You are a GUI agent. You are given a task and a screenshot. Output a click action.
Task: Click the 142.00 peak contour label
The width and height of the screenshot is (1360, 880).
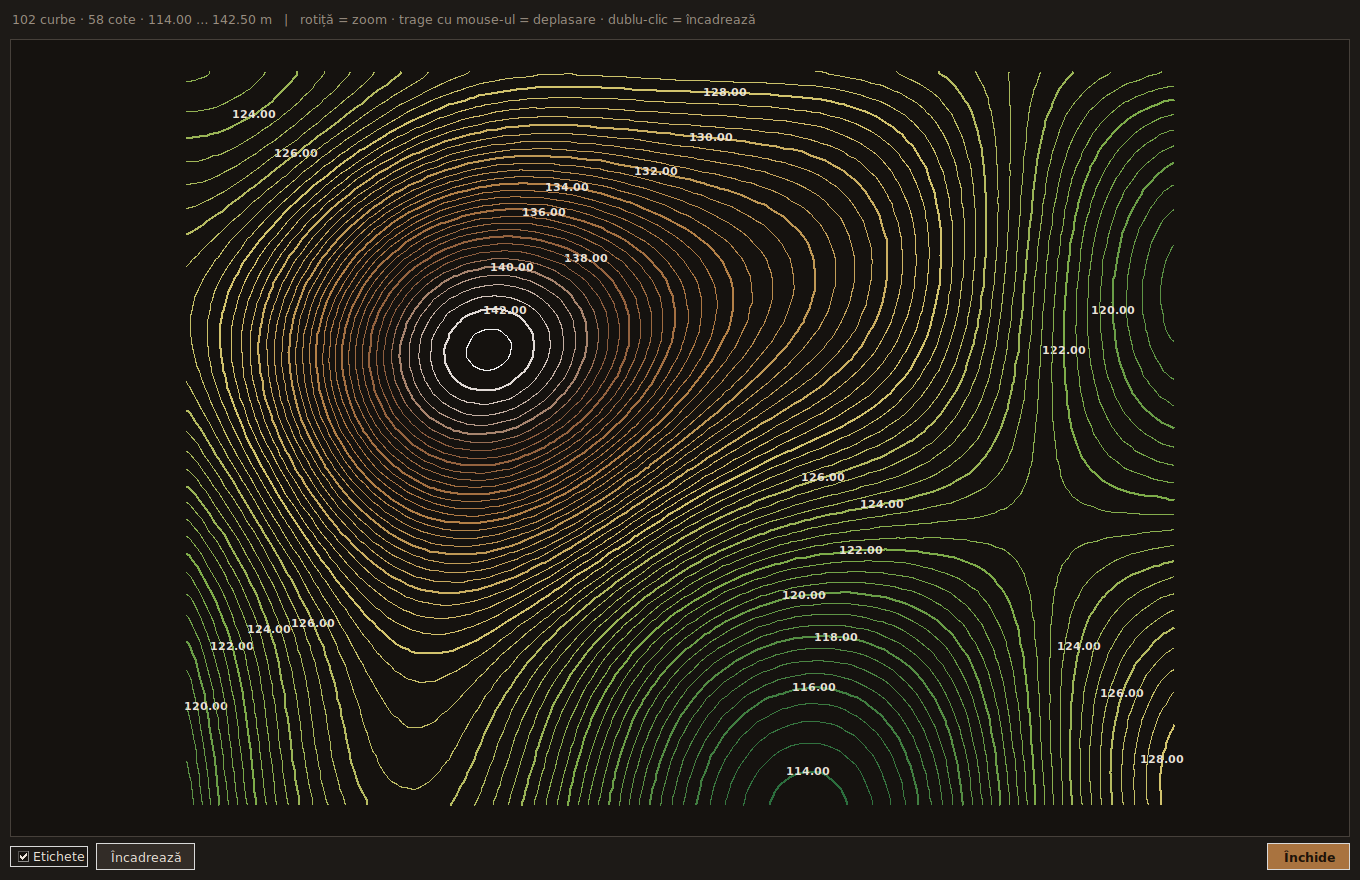[505, 310]
